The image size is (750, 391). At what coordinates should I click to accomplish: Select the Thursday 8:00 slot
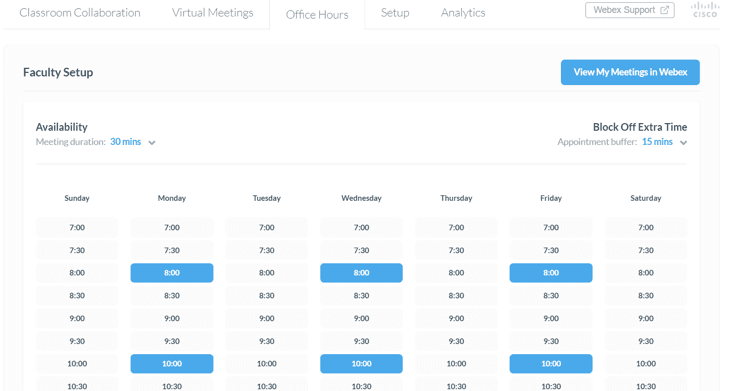click(456, 273)
